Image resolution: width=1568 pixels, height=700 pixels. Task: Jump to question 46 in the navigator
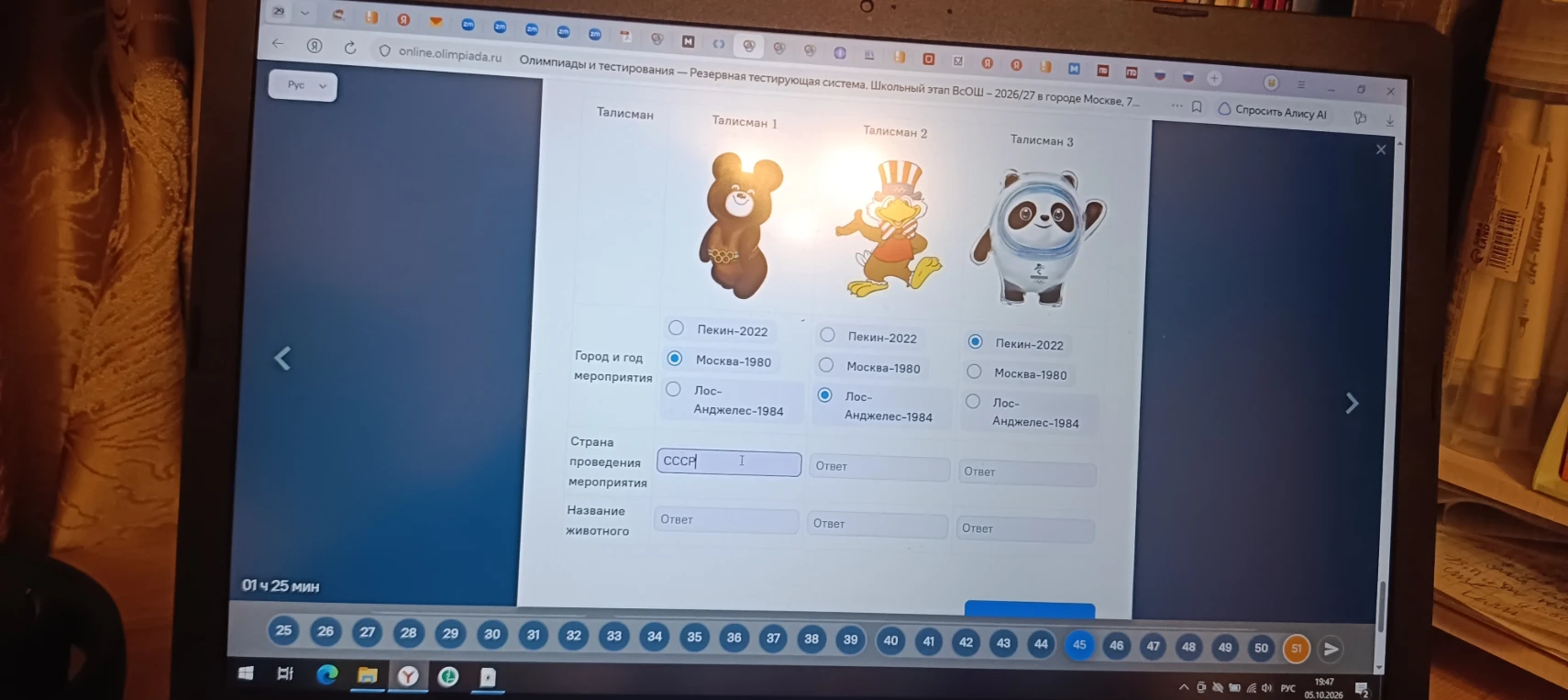[1116, 645]
